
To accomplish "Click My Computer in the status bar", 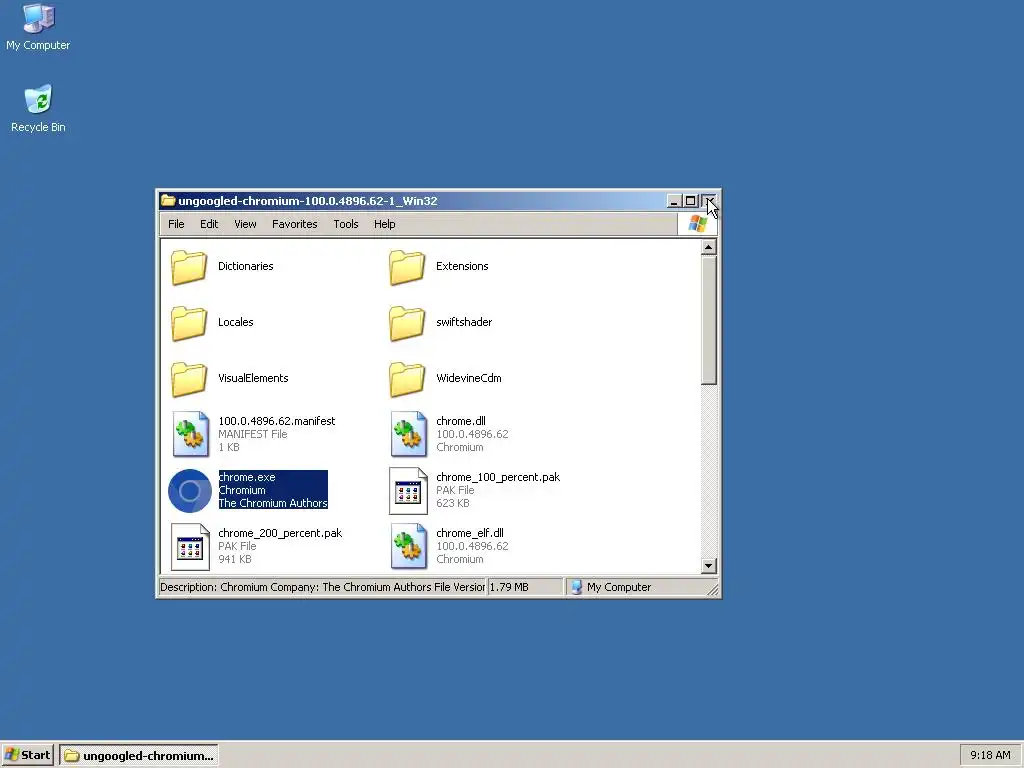I will click(619, 587).
